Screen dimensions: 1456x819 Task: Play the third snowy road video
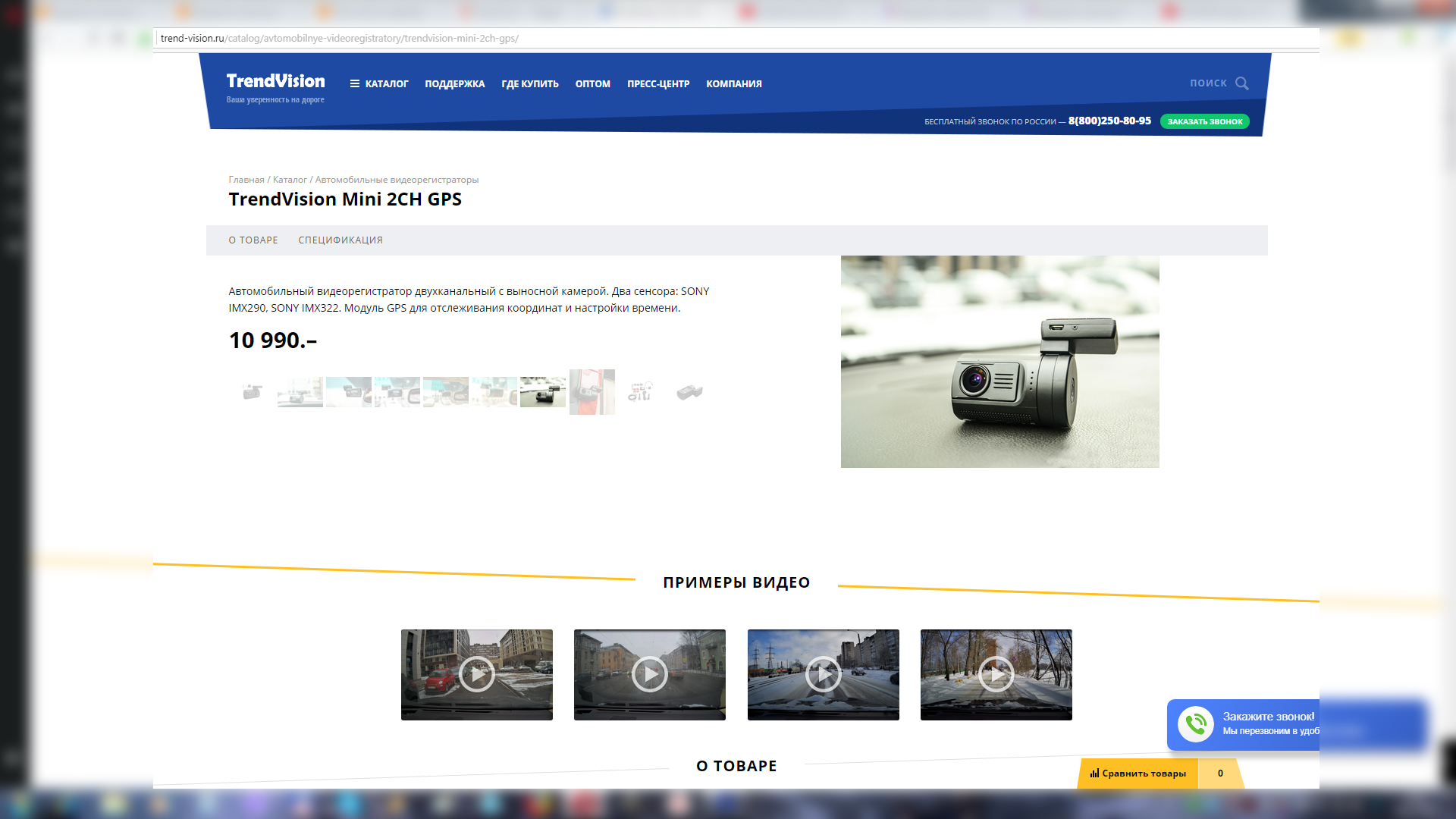[824, 674]
